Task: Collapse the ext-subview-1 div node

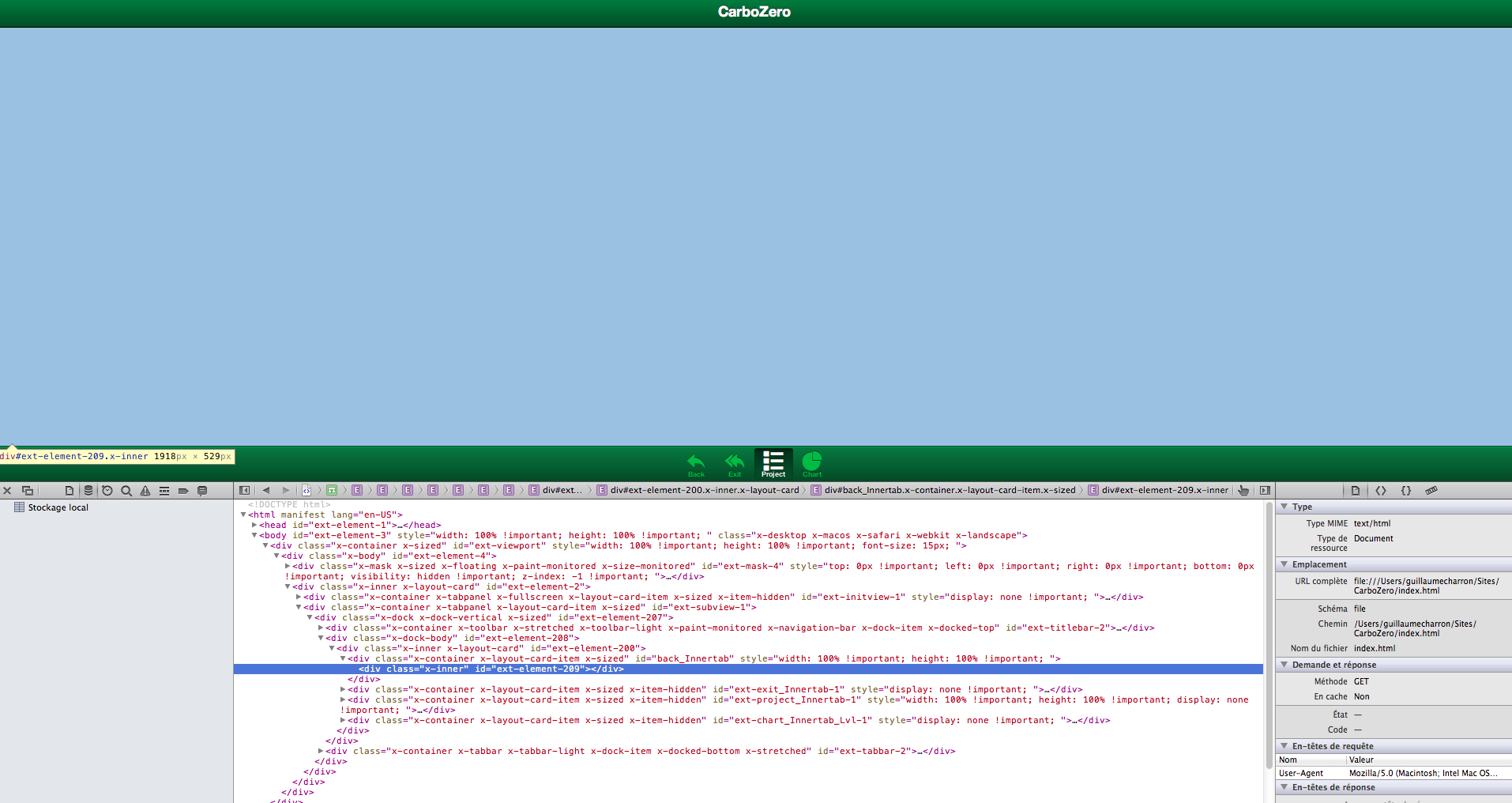Action: (299, 607)
